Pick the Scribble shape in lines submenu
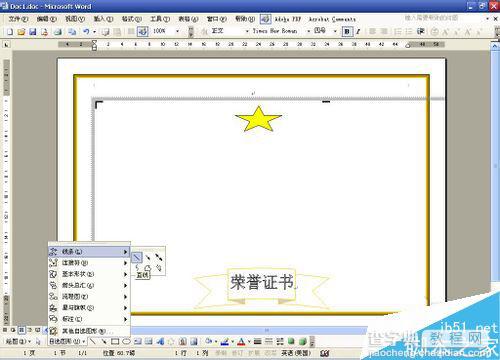The height and width of the screenshot is (360, 500). (x=158, y=267)
